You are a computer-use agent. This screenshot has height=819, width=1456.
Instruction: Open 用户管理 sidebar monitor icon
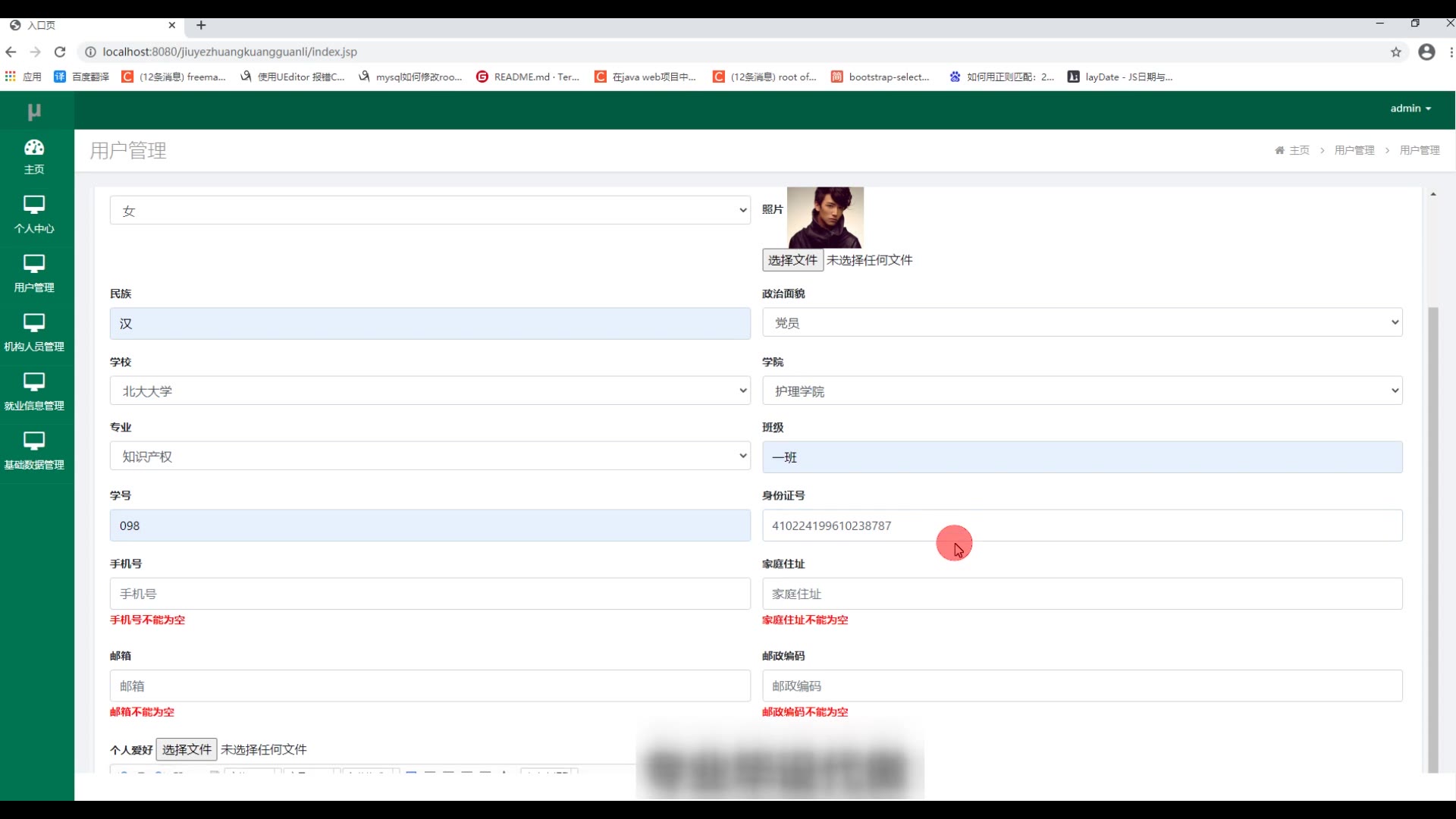(34, 264)
